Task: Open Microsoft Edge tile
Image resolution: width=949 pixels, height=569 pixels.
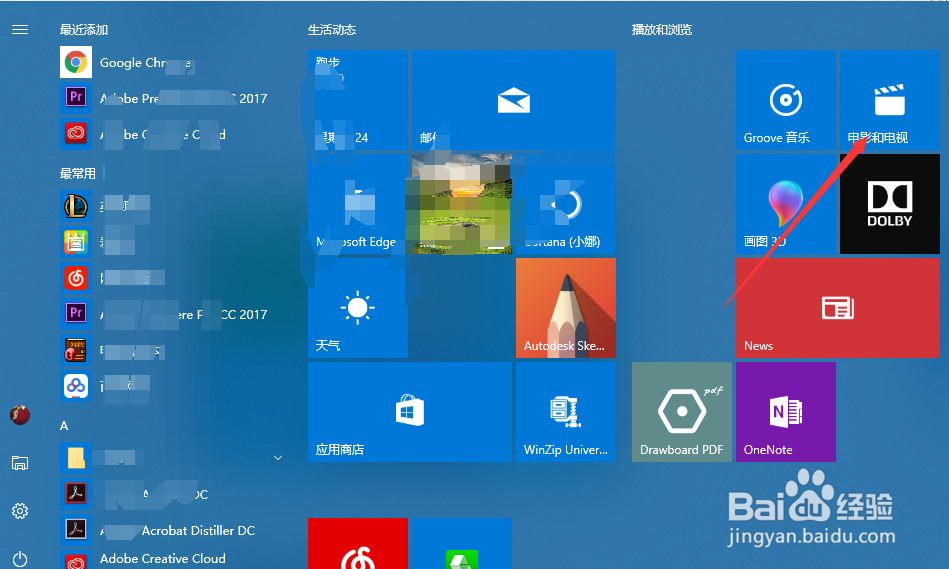Action: pyautogui.click(x=358, y=204)
